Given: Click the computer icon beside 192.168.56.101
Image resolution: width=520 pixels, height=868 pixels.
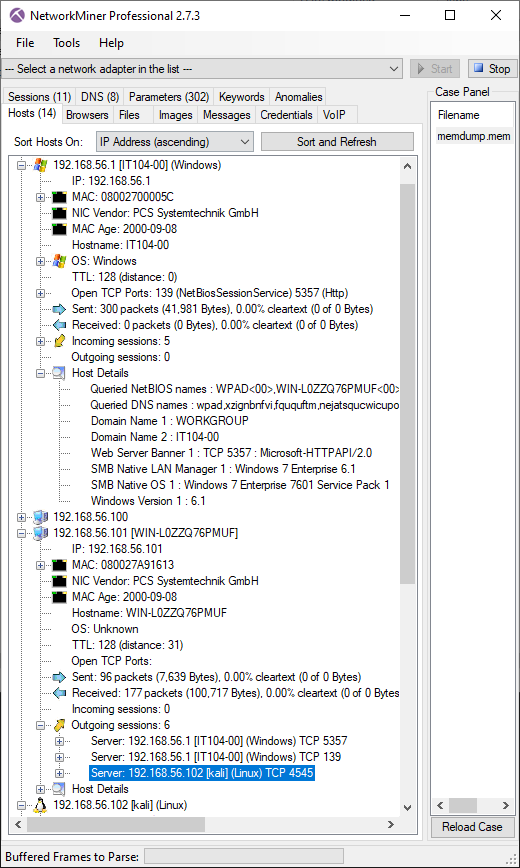Looking at the screenshot, I should [x=40, y=533].
